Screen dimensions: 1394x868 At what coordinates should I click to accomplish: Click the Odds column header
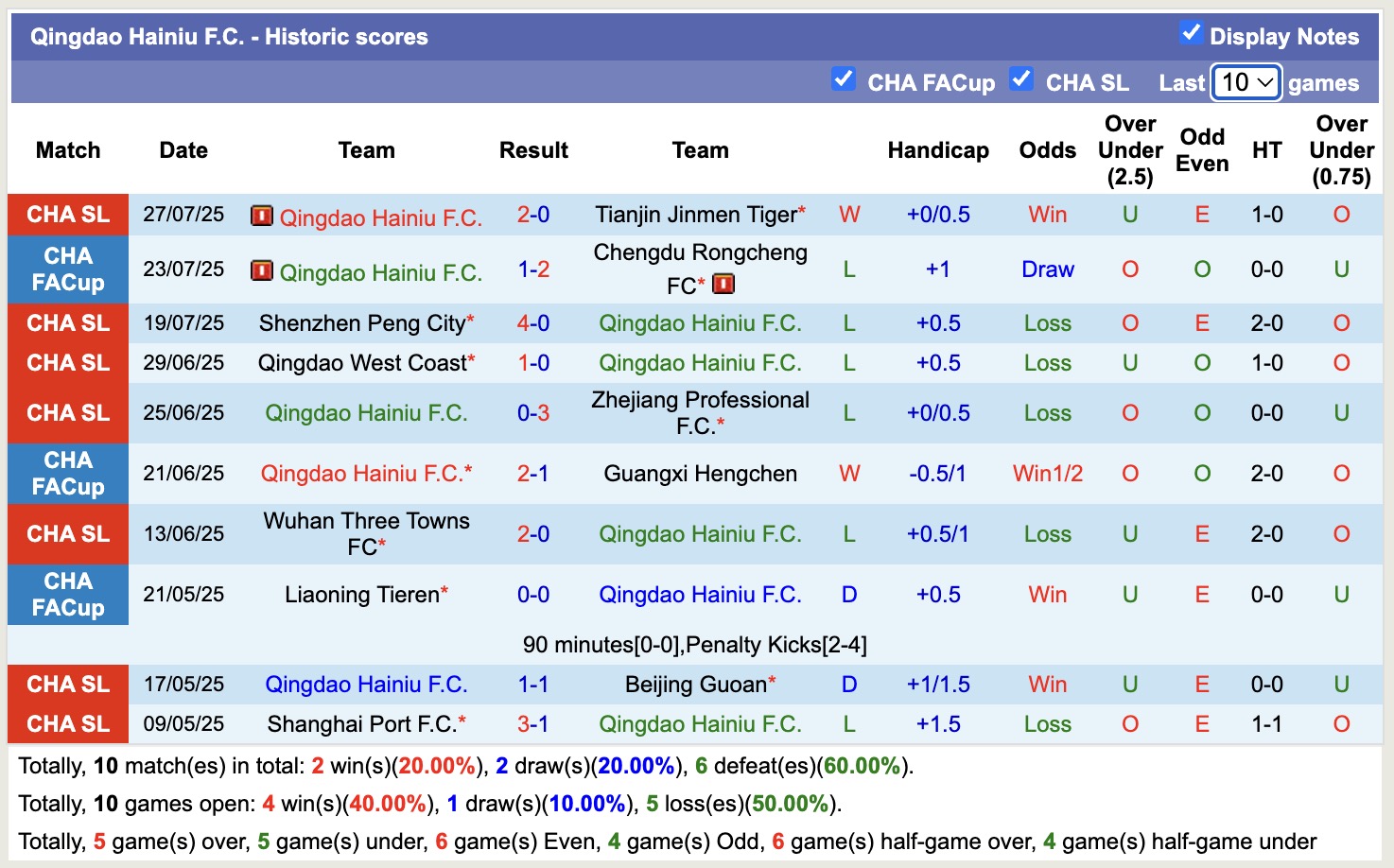(x=1046, y=149)
